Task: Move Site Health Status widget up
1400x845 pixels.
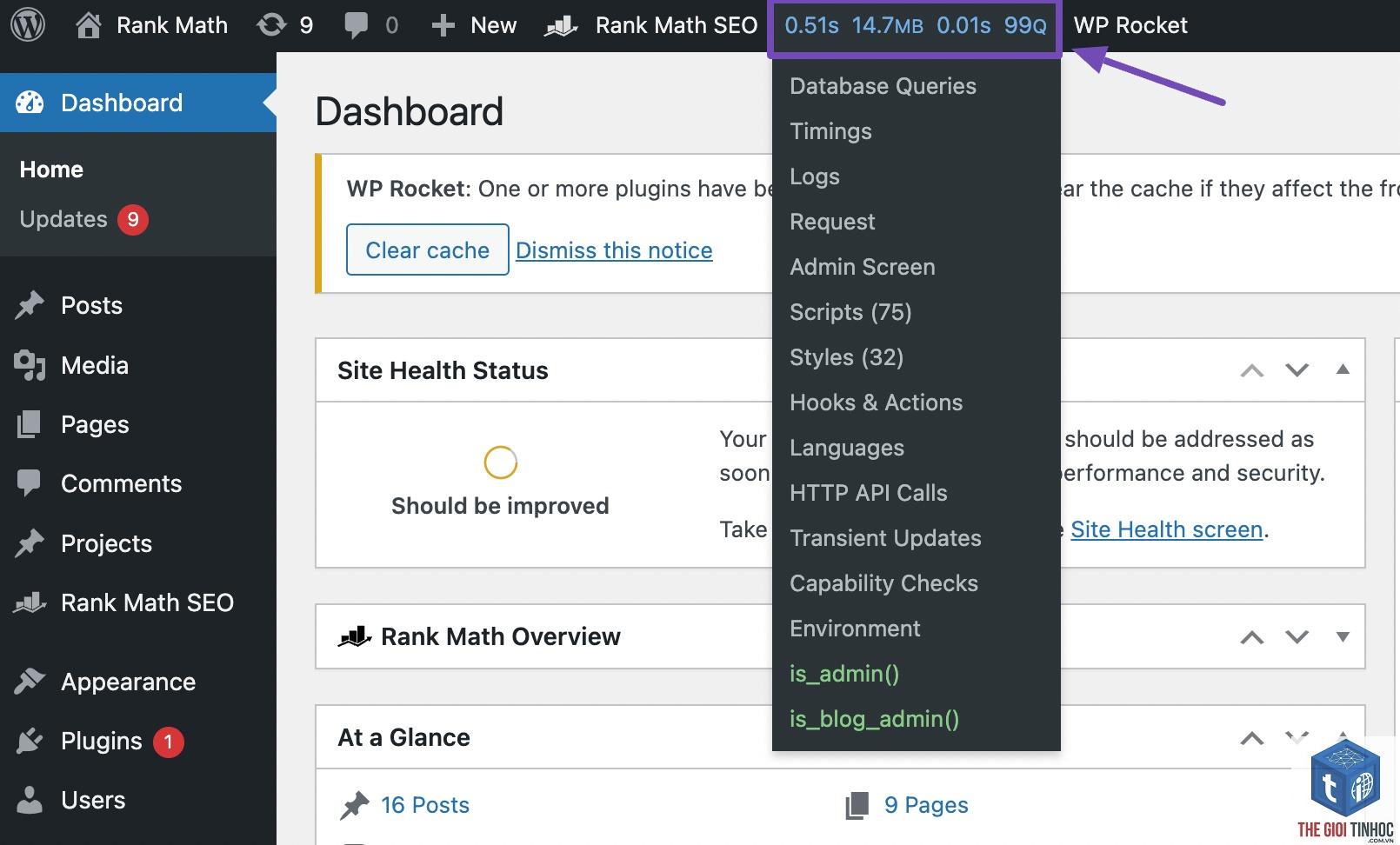Action: (1251, 370)
